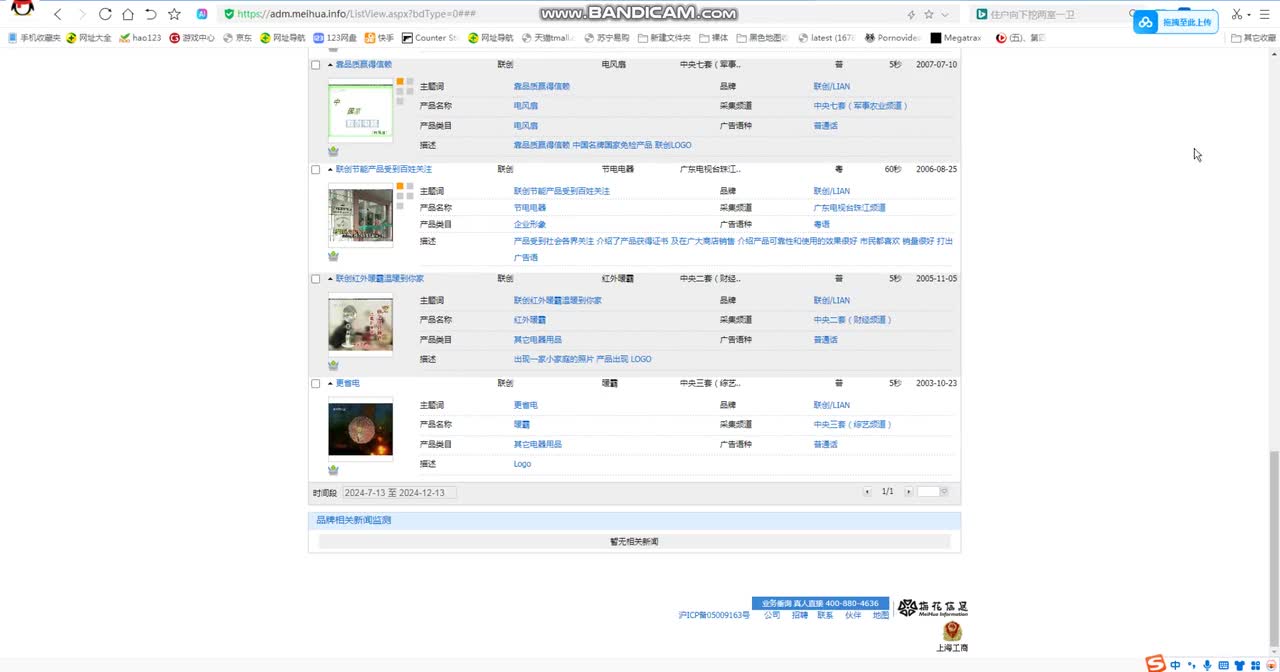Click the Meihua Information logo
Screen dimensions: 1280x672
[932, 608]
